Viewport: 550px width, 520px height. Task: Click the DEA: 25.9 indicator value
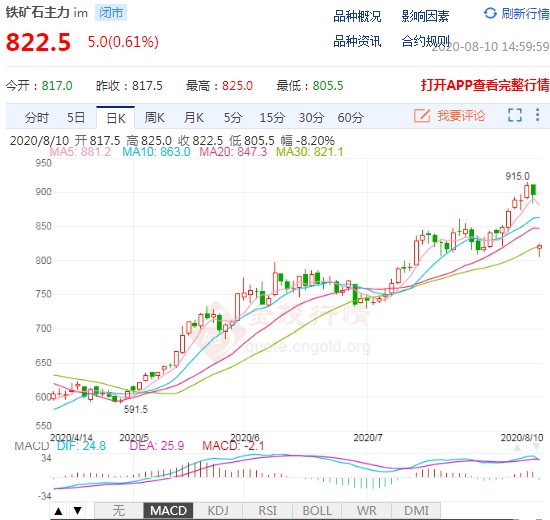click(157, 446)
